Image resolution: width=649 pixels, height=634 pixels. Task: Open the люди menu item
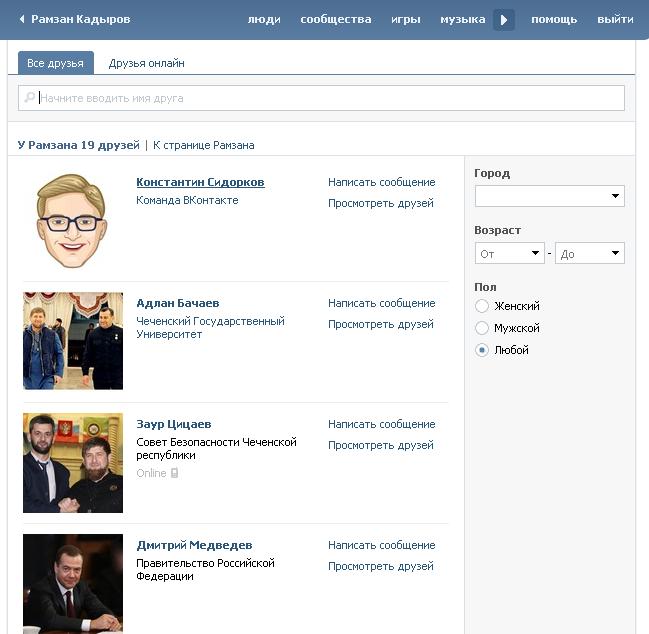(264, 19)
